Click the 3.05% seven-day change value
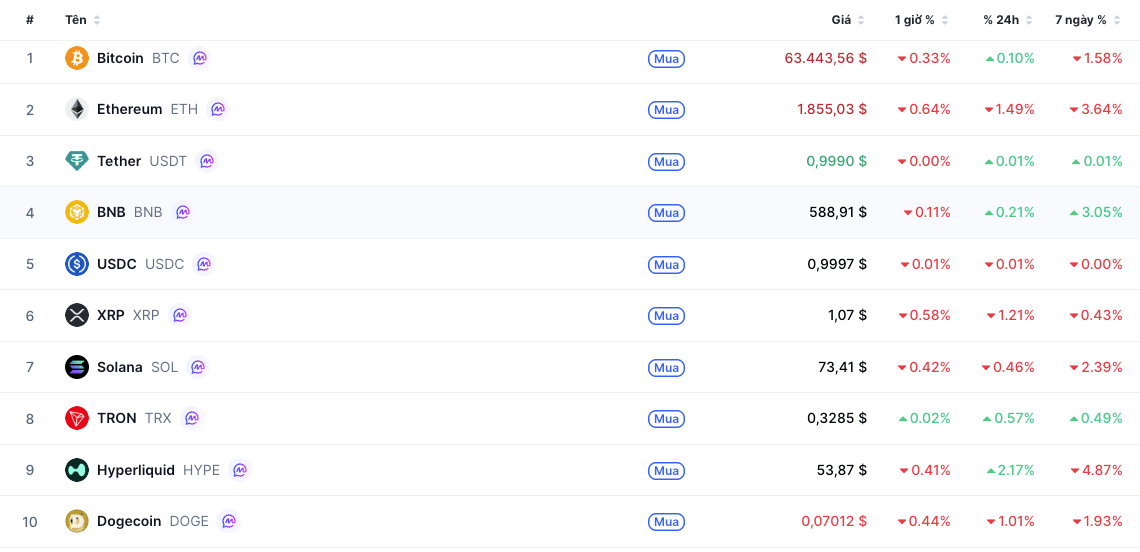The height and width of the screenshot is (552, 1140). pos(1096,212)
